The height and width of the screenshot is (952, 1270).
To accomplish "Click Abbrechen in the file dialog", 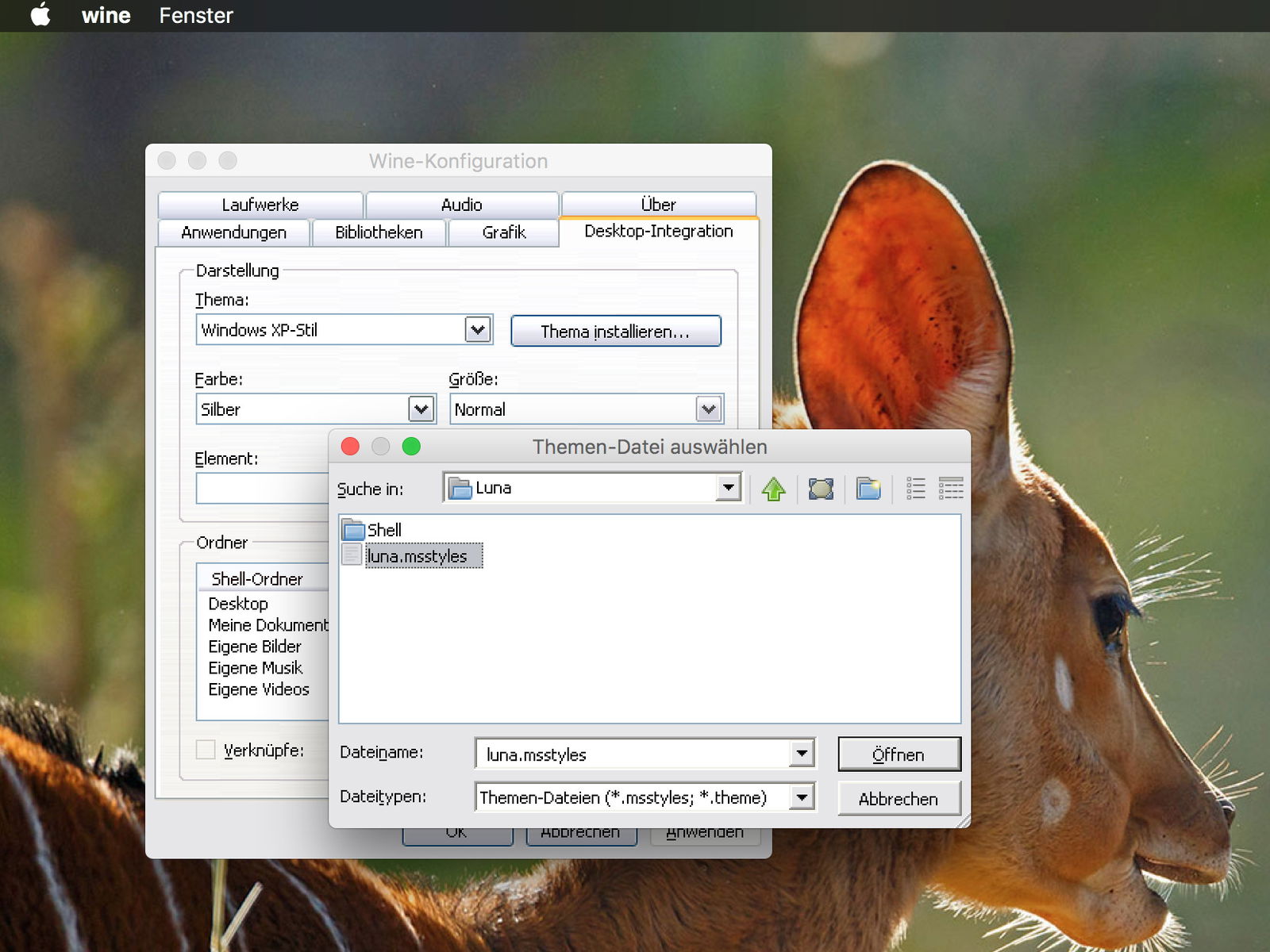I will coord(899,798).
